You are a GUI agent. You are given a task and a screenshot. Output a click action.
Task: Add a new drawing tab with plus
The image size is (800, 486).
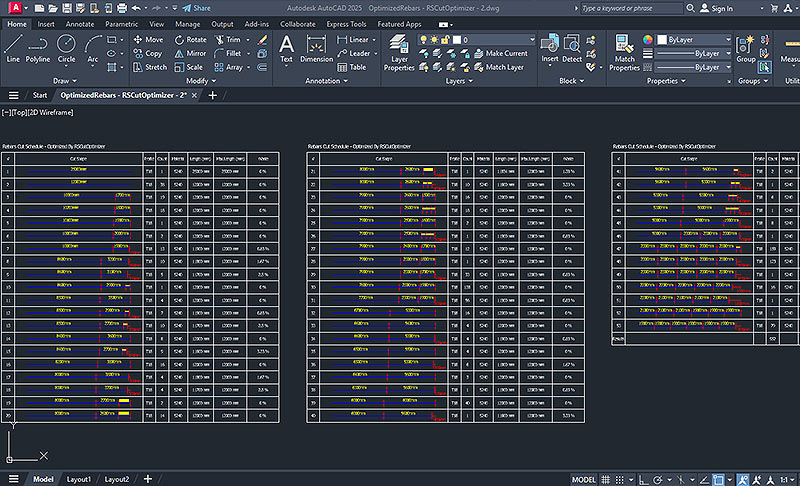click(x=213, y=95)
